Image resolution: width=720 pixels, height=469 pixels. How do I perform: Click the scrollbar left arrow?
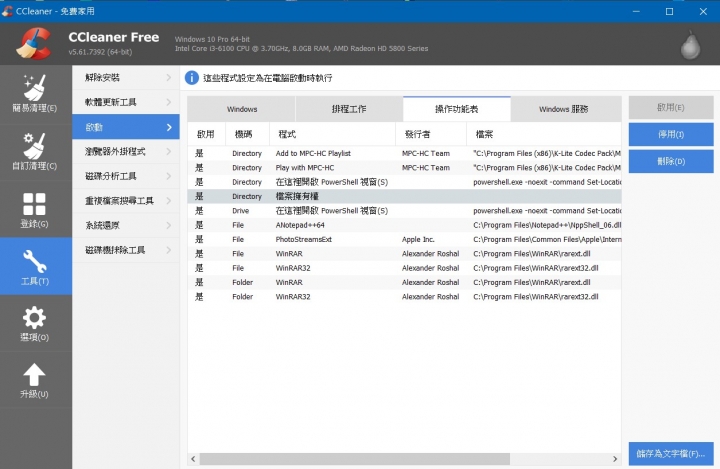193,458
